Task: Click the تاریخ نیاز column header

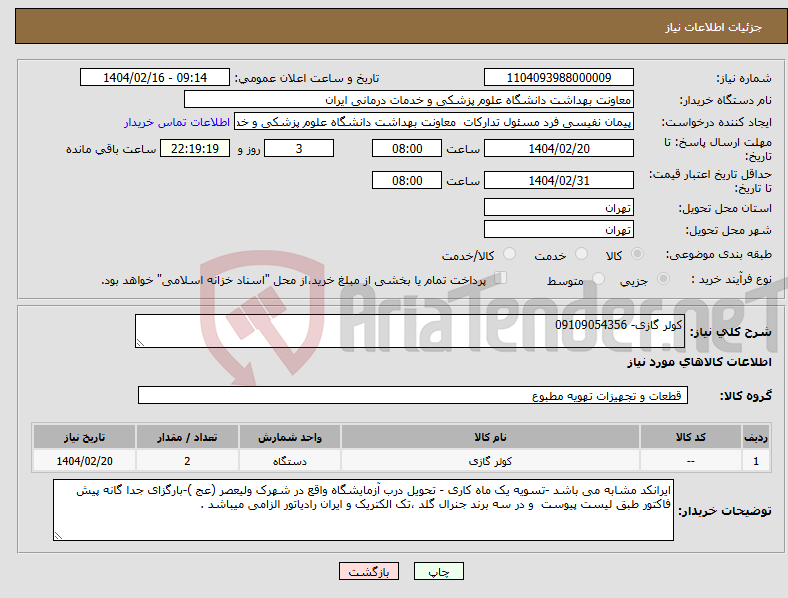Action: (x=84, y=437)
